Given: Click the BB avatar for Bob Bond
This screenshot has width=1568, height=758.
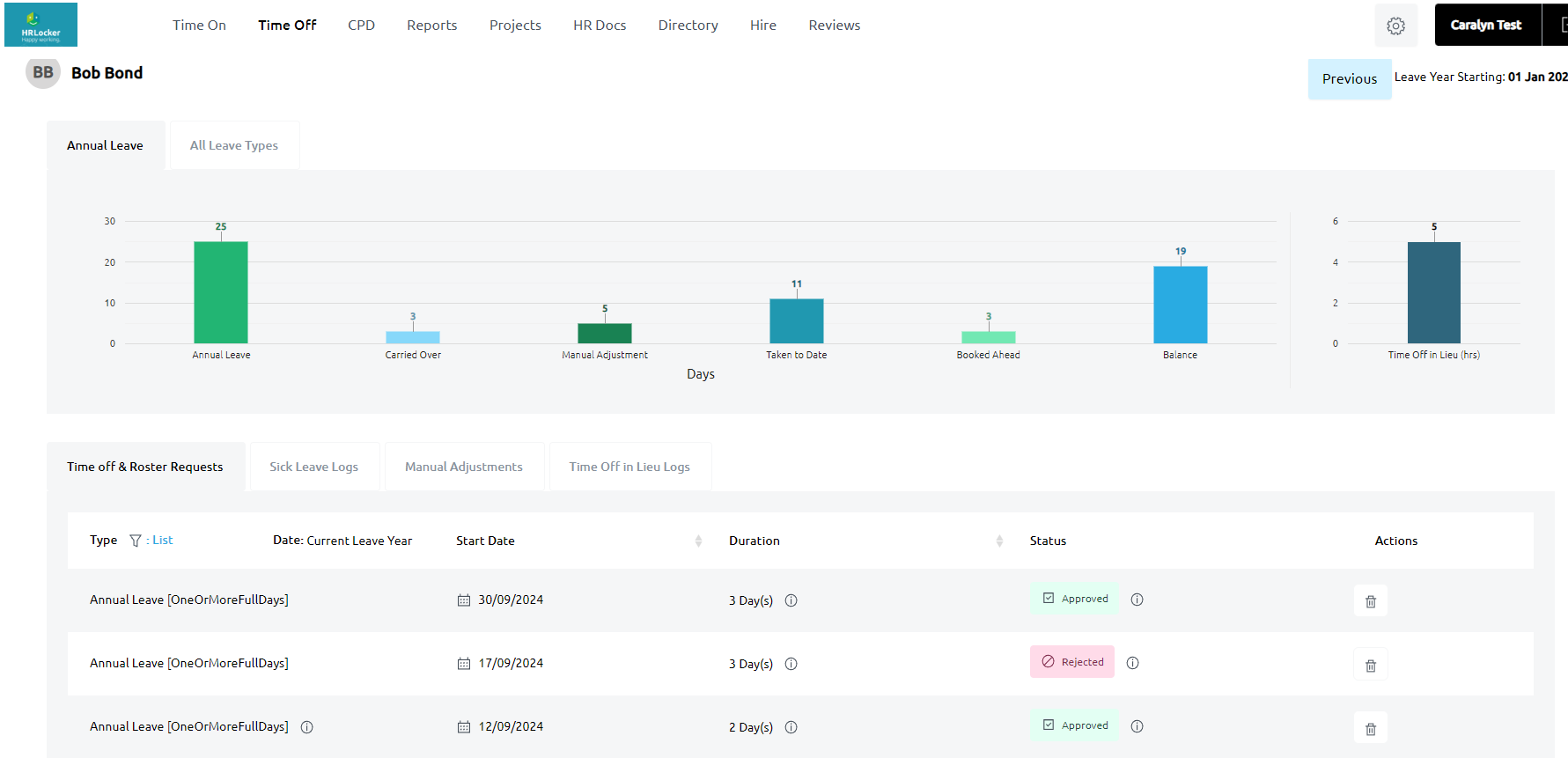Looking at the screenshot, I should (x=43, y=73).
